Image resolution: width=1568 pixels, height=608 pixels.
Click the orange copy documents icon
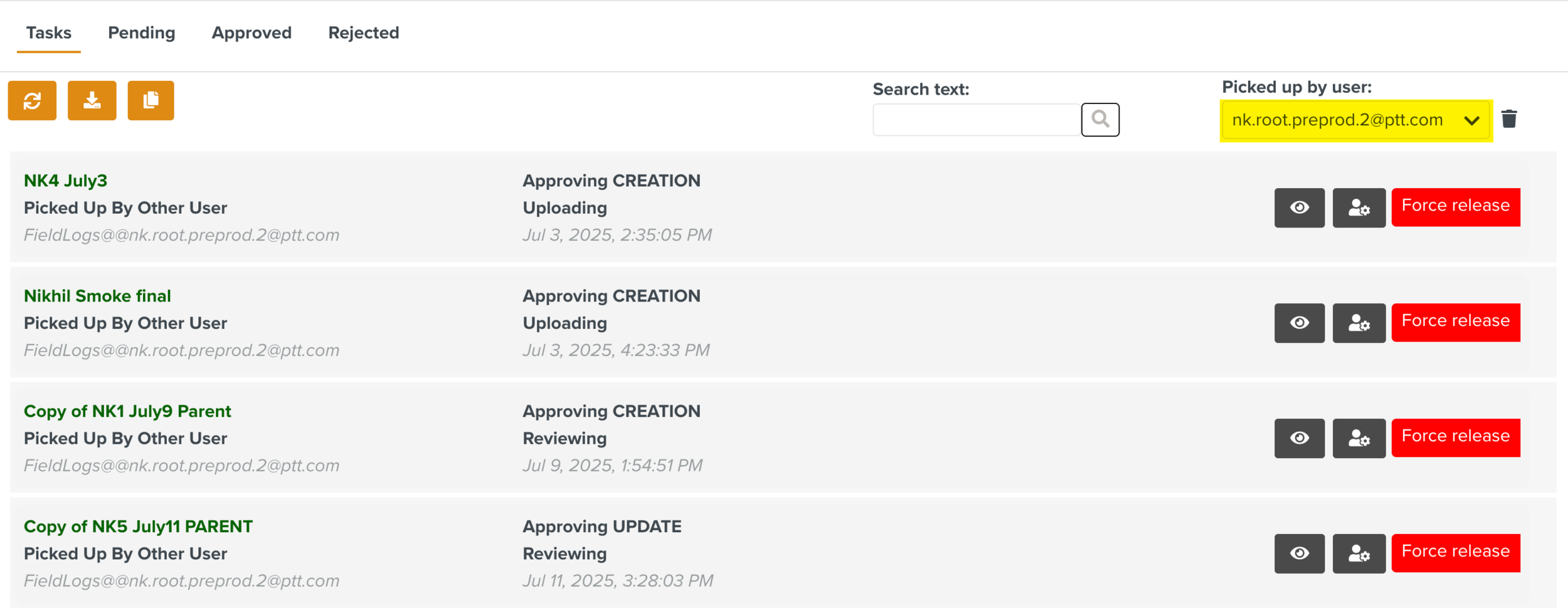(x=151, y=100)
